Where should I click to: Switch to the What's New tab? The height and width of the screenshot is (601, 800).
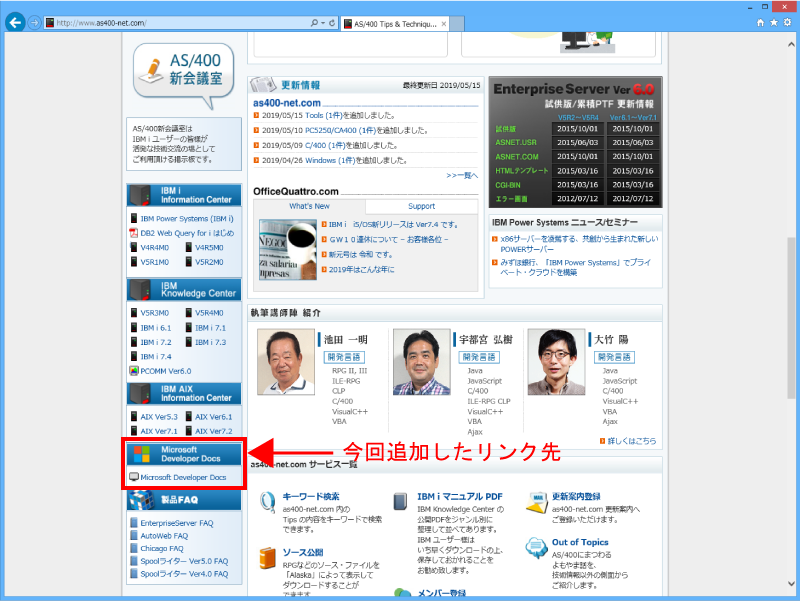(309, 206)
